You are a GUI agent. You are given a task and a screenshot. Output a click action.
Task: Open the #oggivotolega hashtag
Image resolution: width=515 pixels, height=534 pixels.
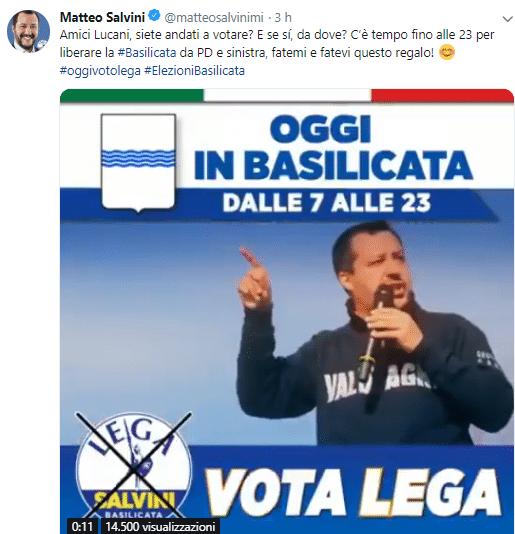pyautogui.click(x=100, y=71)
